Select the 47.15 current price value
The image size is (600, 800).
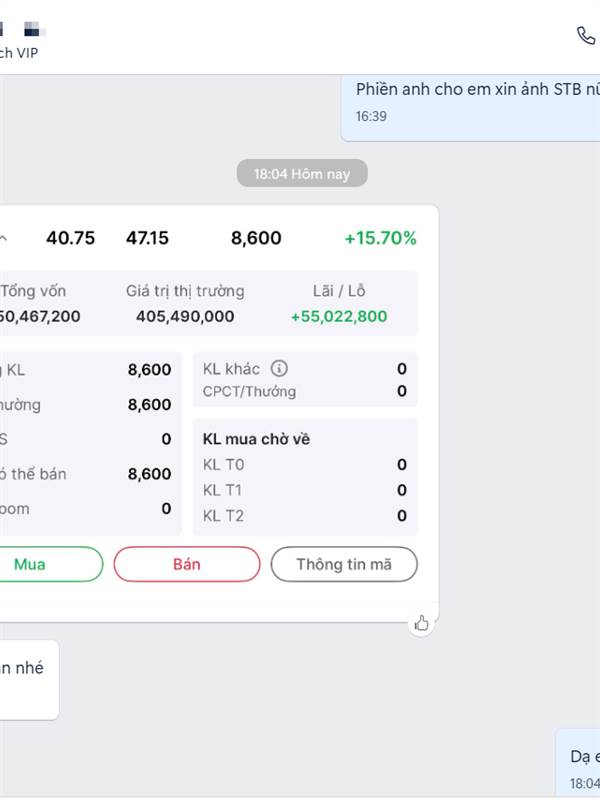point(147,238)
